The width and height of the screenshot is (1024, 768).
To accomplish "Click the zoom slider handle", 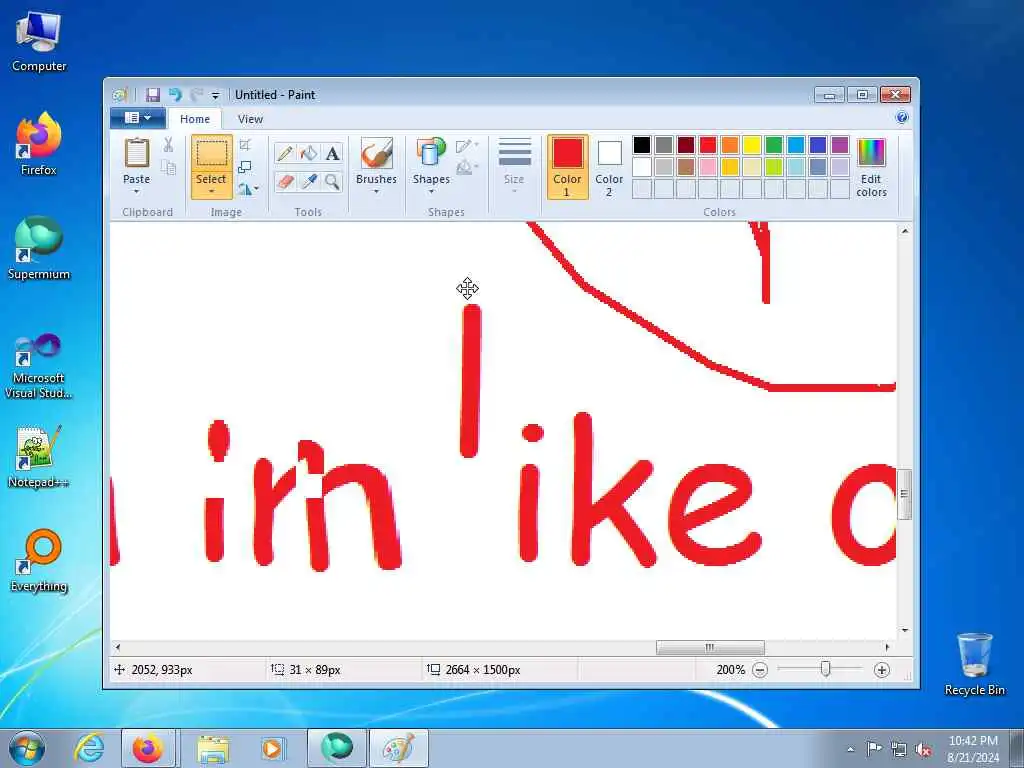I will coord(825,669).
